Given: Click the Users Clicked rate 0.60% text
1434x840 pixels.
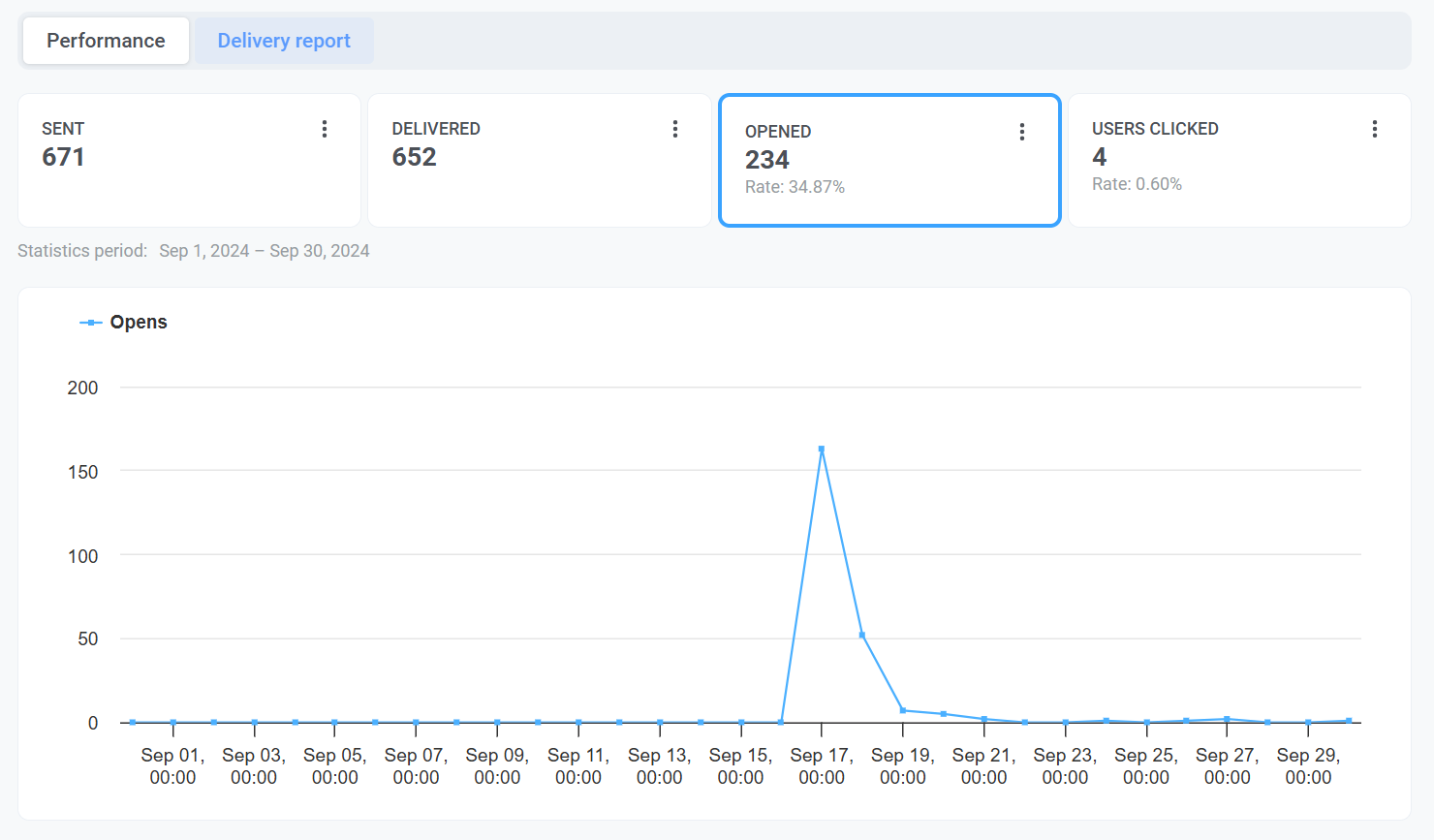Looking at the screenshot, I should [x=1137, y=184].
